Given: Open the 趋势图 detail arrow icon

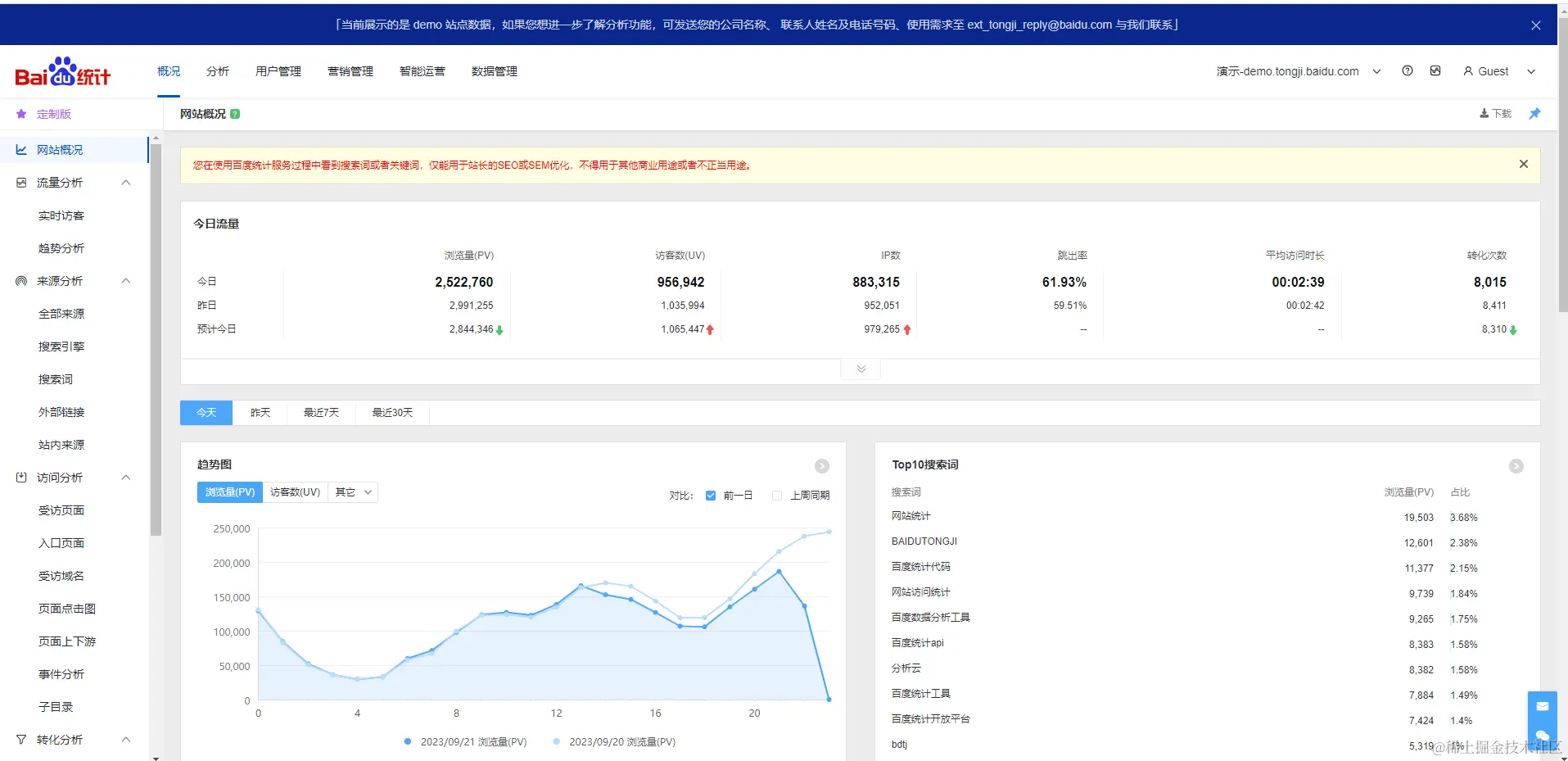Looking at the screenshot, I should pos(822,466).
